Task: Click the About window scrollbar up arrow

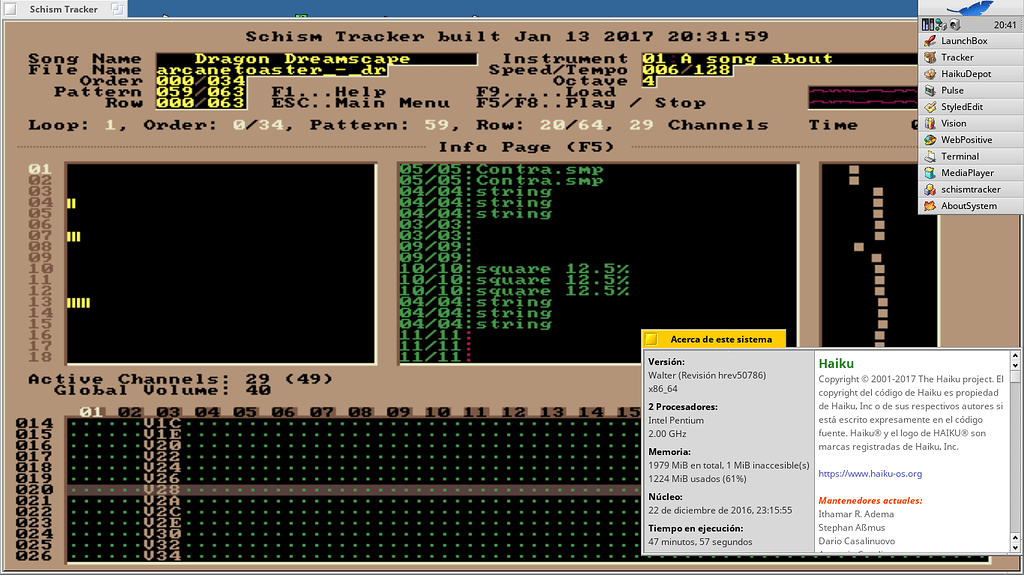Action: click(x=1015, y=356)
